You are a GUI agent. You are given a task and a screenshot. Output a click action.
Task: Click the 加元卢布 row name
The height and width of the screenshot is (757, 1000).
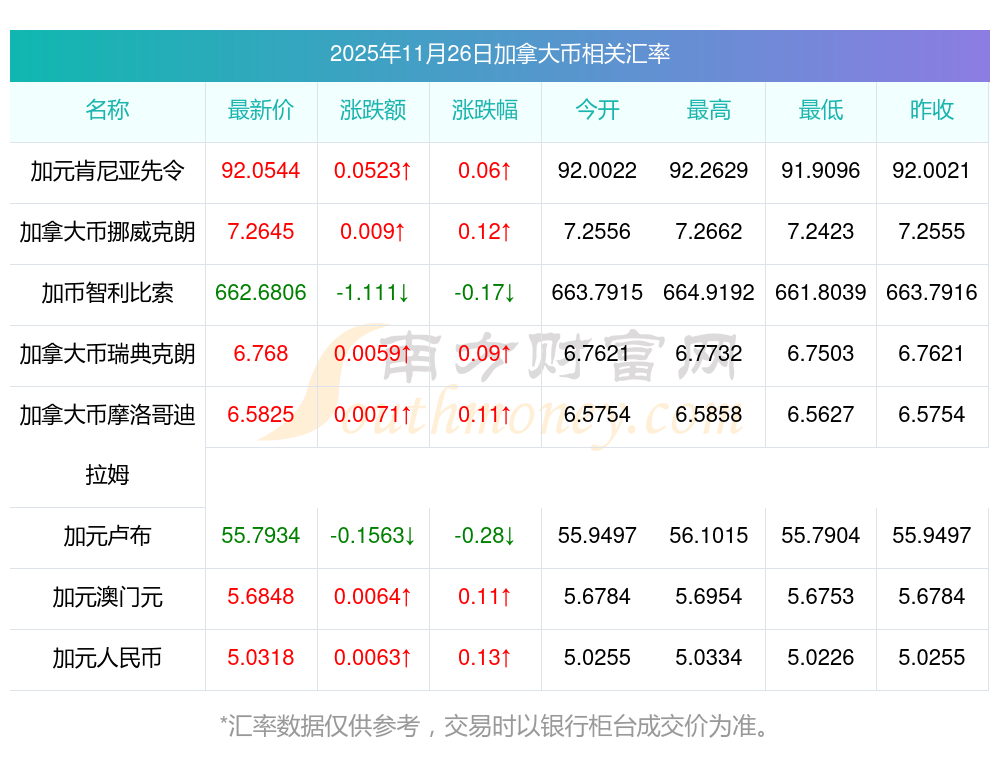(x=107, y=536)
